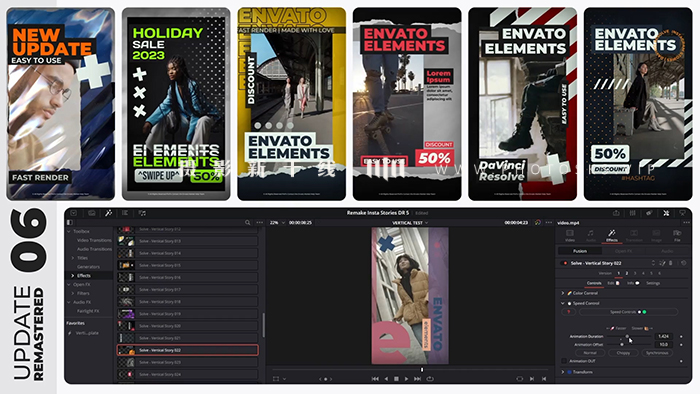Open effects library three-dot options menu

pos(259,222)
